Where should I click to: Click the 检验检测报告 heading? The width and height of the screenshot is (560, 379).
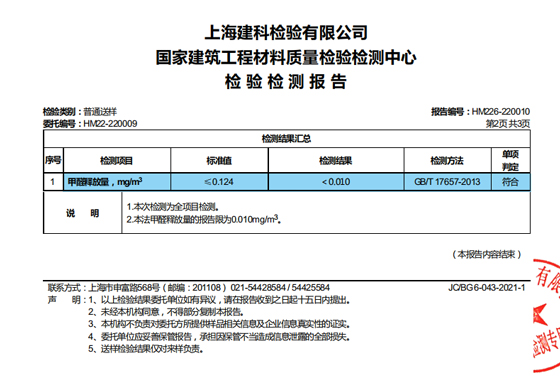tap(286, 81)
